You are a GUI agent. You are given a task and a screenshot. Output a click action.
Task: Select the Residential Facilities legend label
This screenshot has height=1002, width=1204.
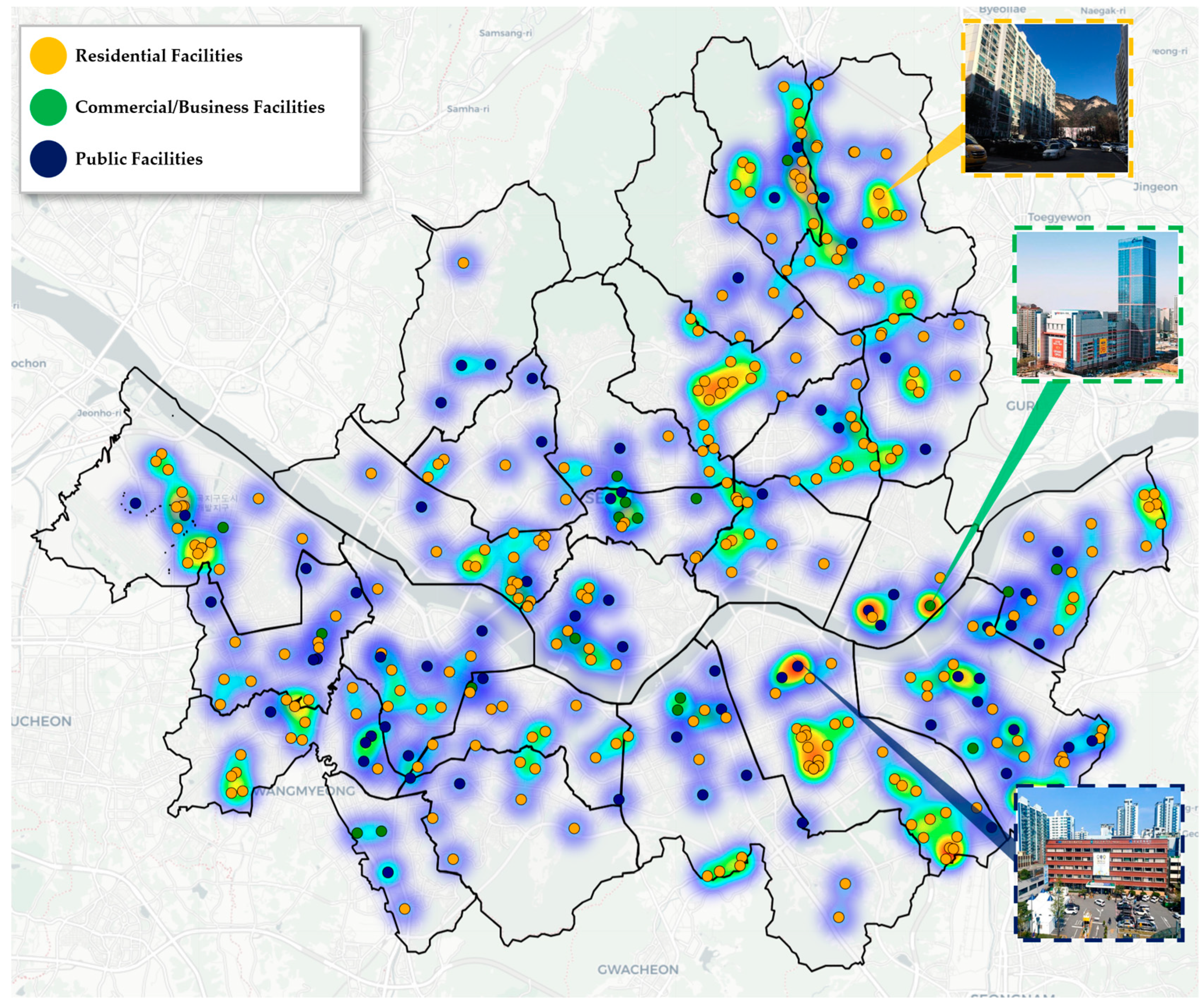pyautogui.click(x=159, y=55)
